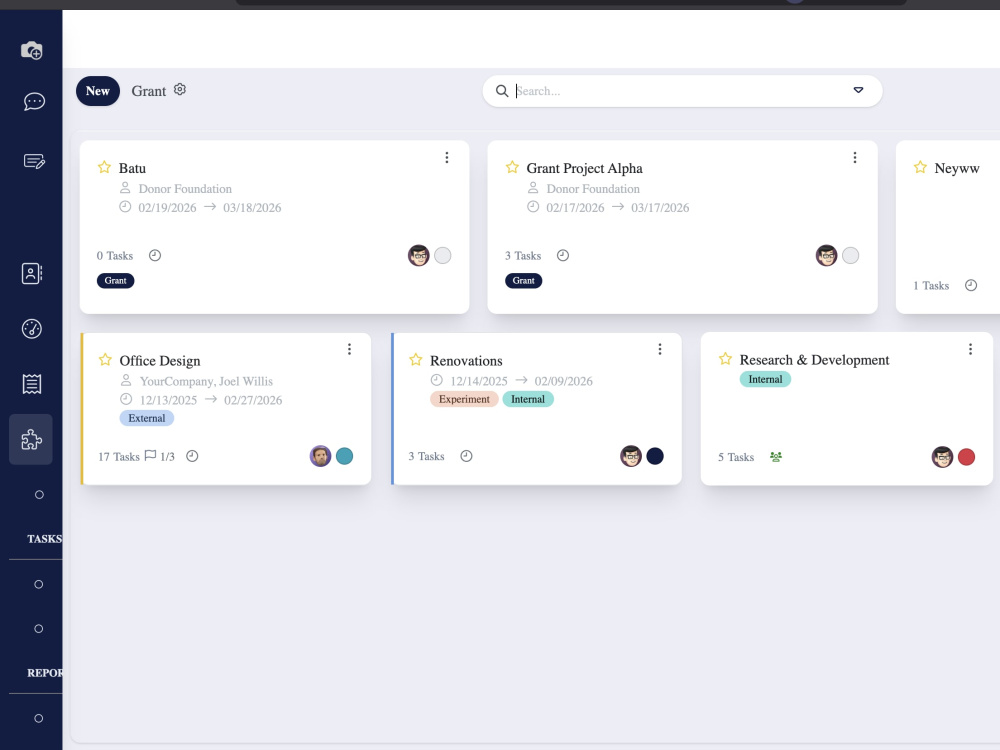The image size is (1000, 750).
Task: Click grey status circle on Grant Project Alpha
Action: 850,255
